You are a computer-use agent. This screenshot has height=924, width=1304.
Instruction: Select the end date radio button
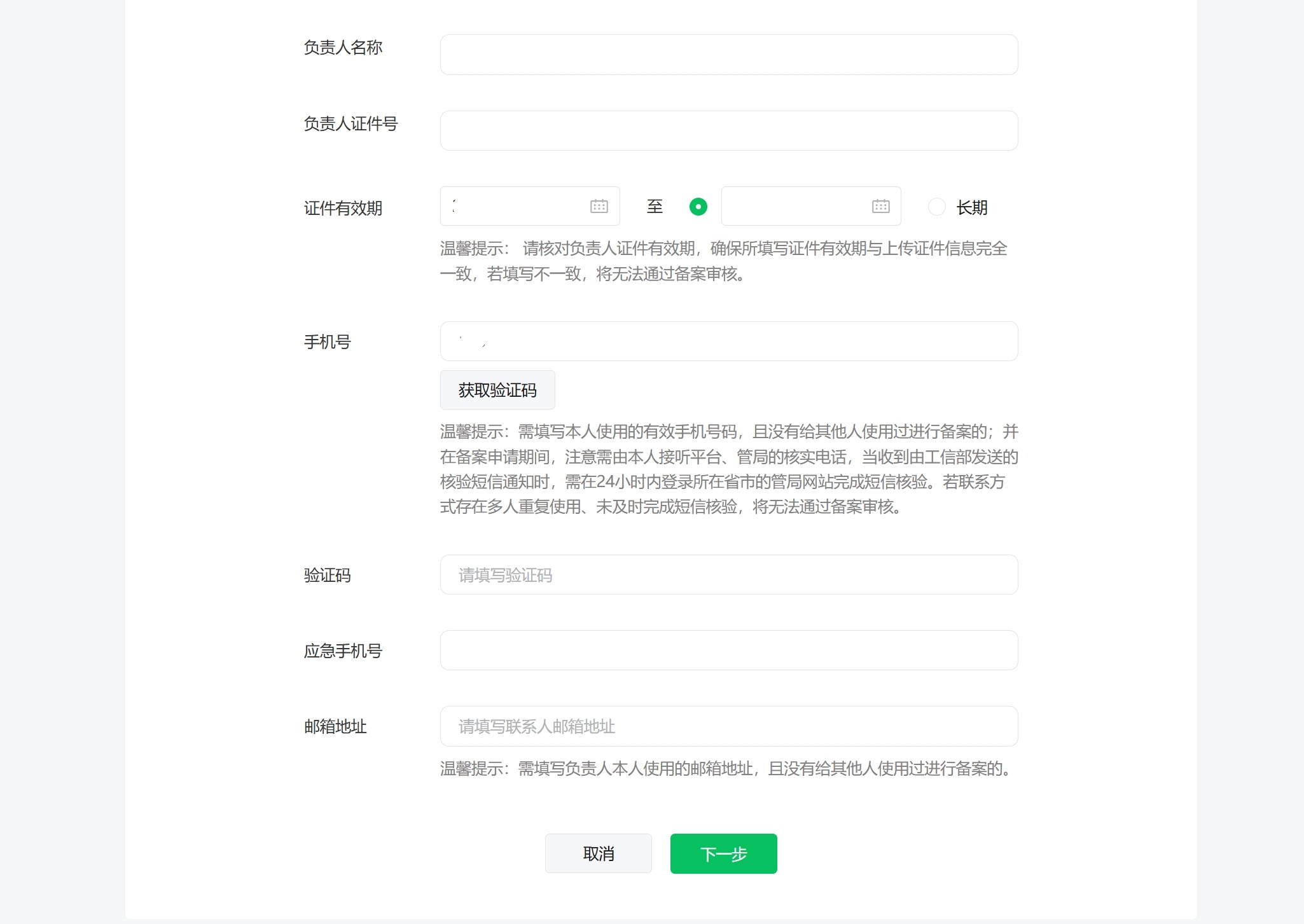click(x=698, y=207)
